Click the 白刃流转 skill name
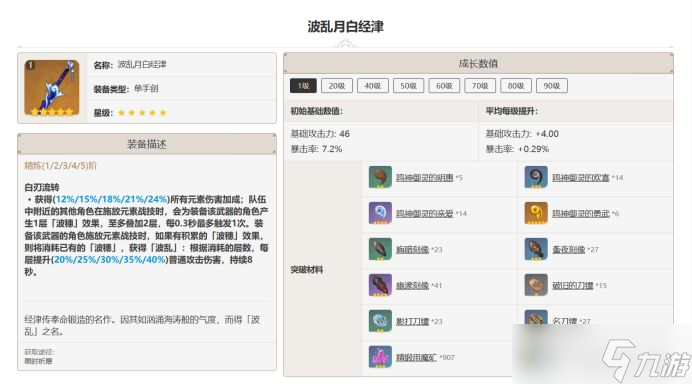Viewport: 692px width, 384px height. coord(42,187)
